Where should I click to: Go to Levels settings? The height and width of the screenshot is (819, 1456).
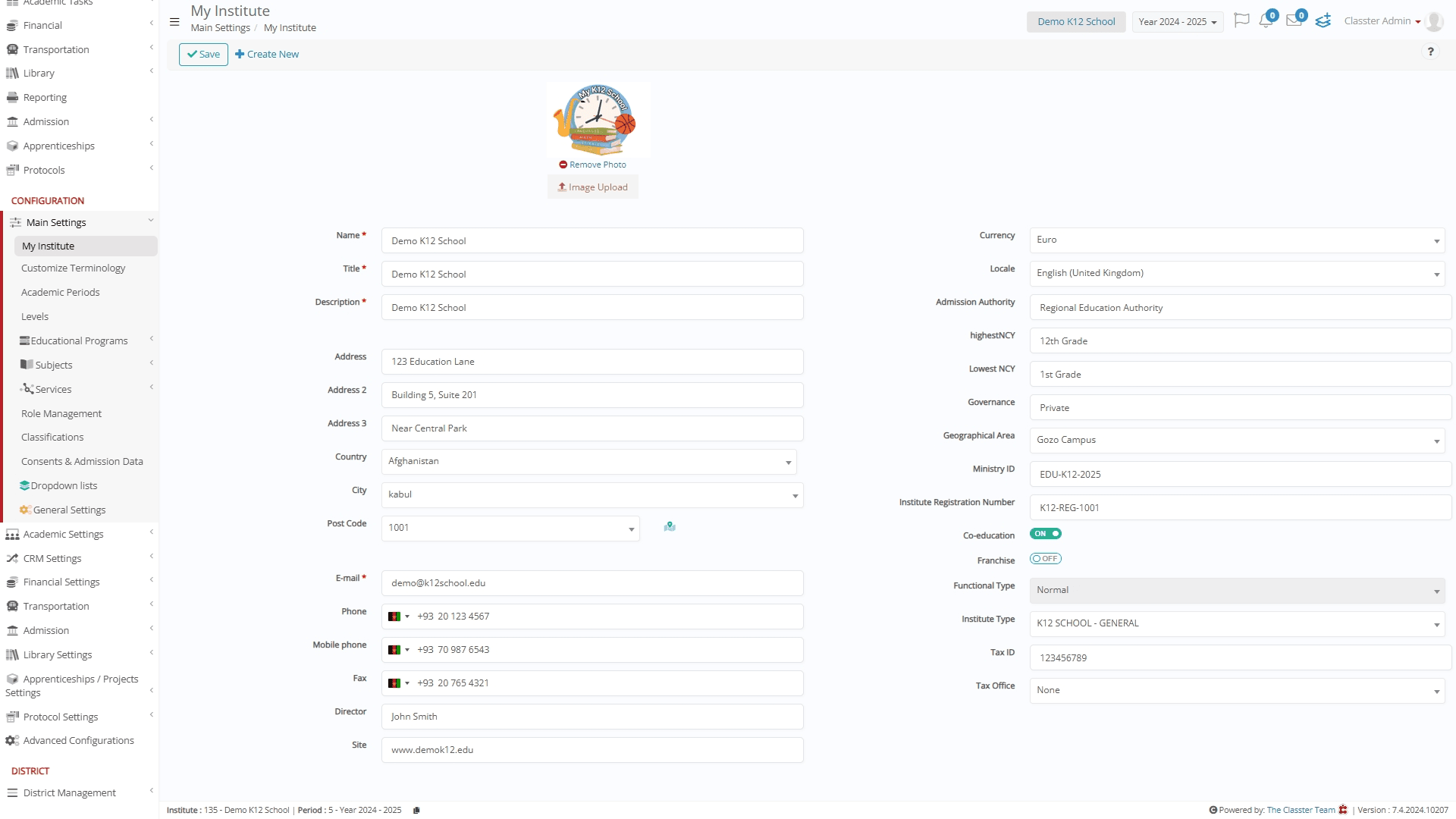pyautogui.click(x=35, y=317)
